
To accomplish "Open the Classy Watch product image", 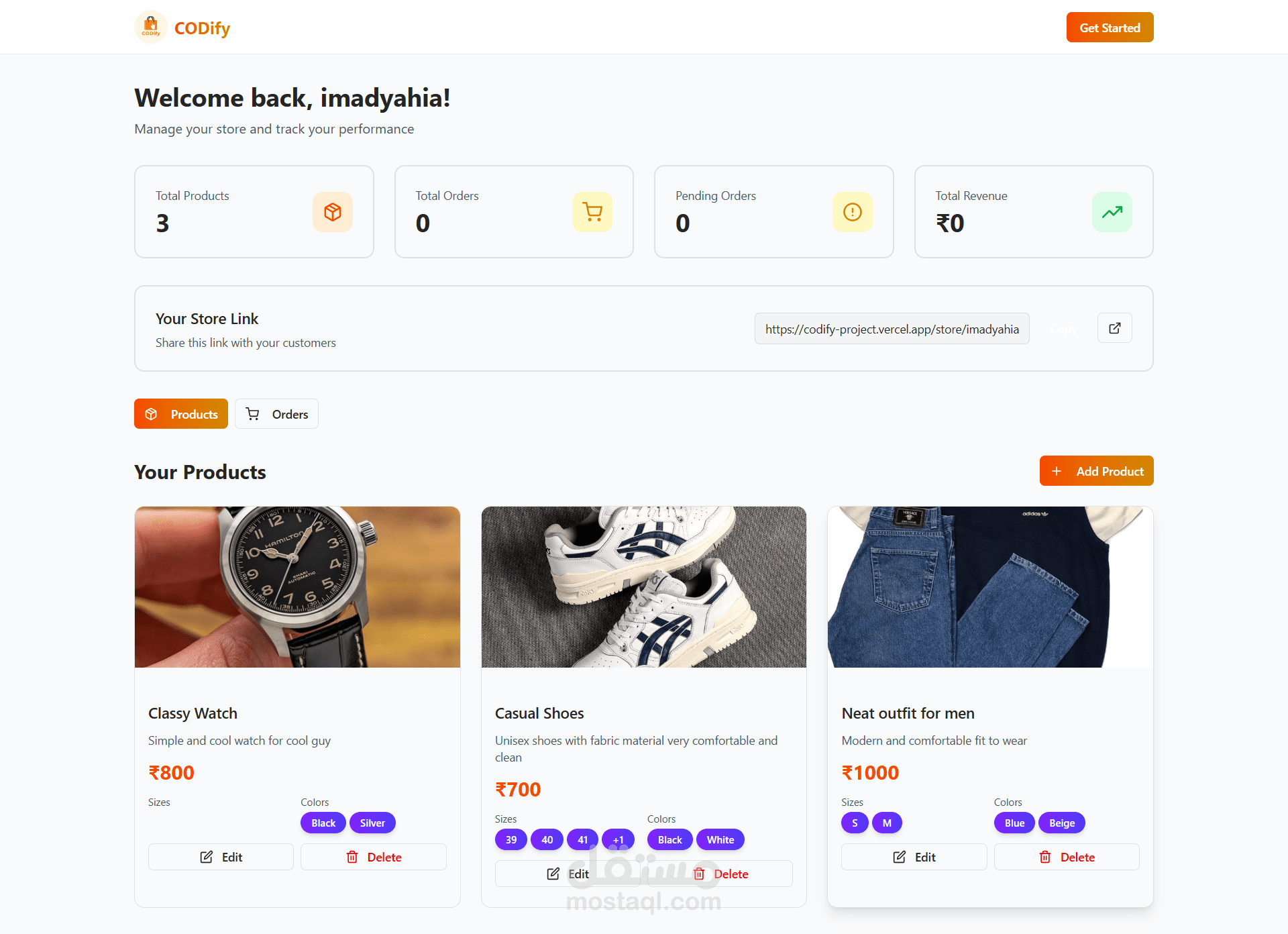I will coord(297,587).
